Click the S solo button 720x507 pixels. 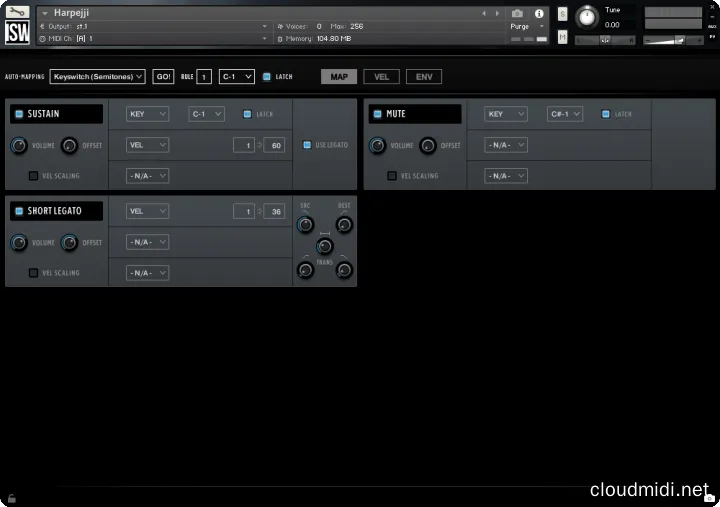[x=563, y=14]
